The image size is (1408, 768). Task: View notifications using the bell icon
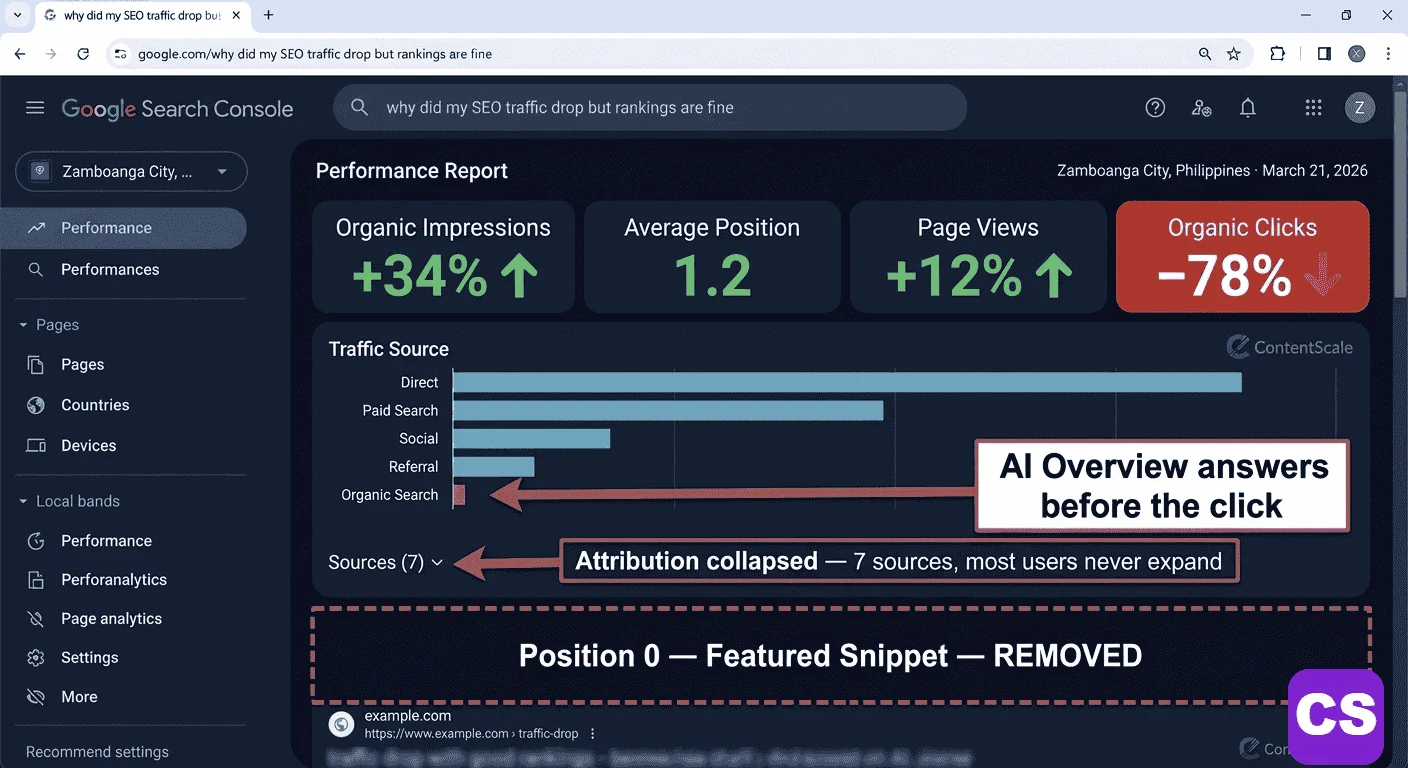pos(1247,107)
